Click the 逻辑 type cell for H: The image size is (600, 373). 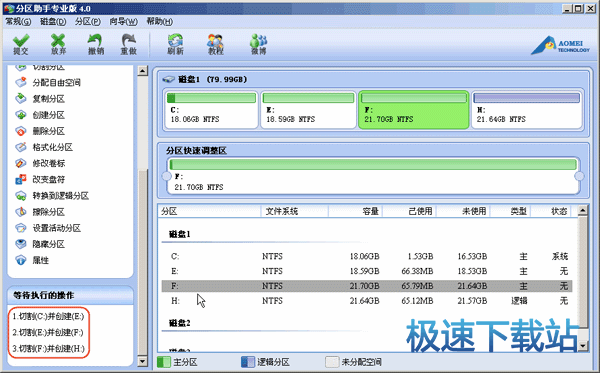pos(519,301)
